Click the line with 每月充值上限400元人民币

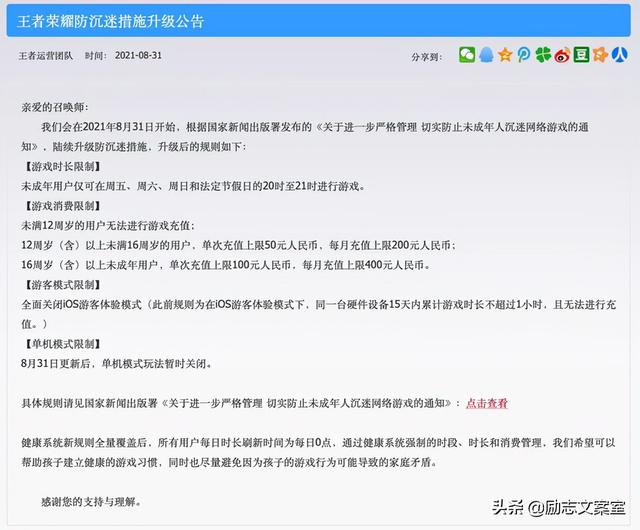pos(226,265)
